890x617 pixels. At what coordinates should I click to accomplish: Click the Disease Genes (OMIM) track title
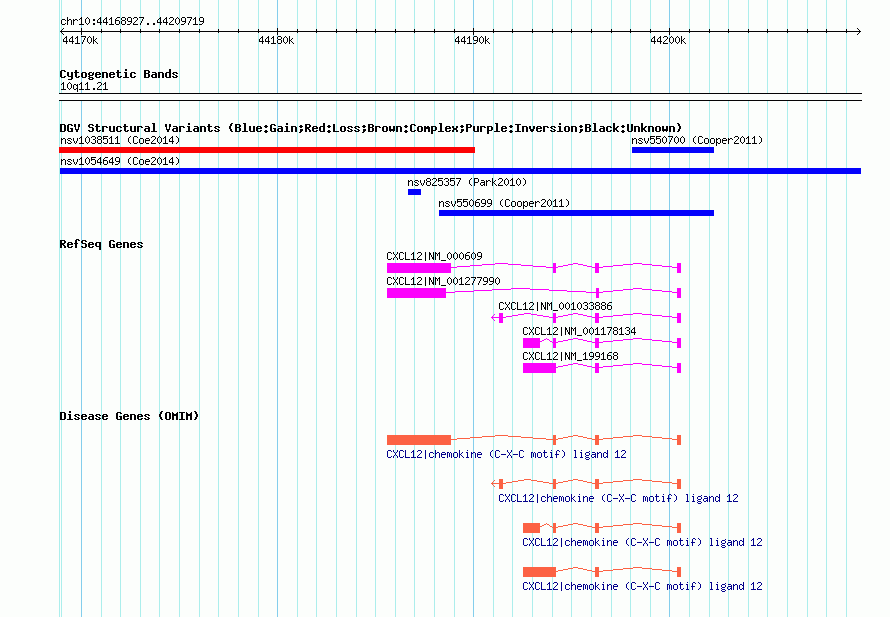(129, 416)
